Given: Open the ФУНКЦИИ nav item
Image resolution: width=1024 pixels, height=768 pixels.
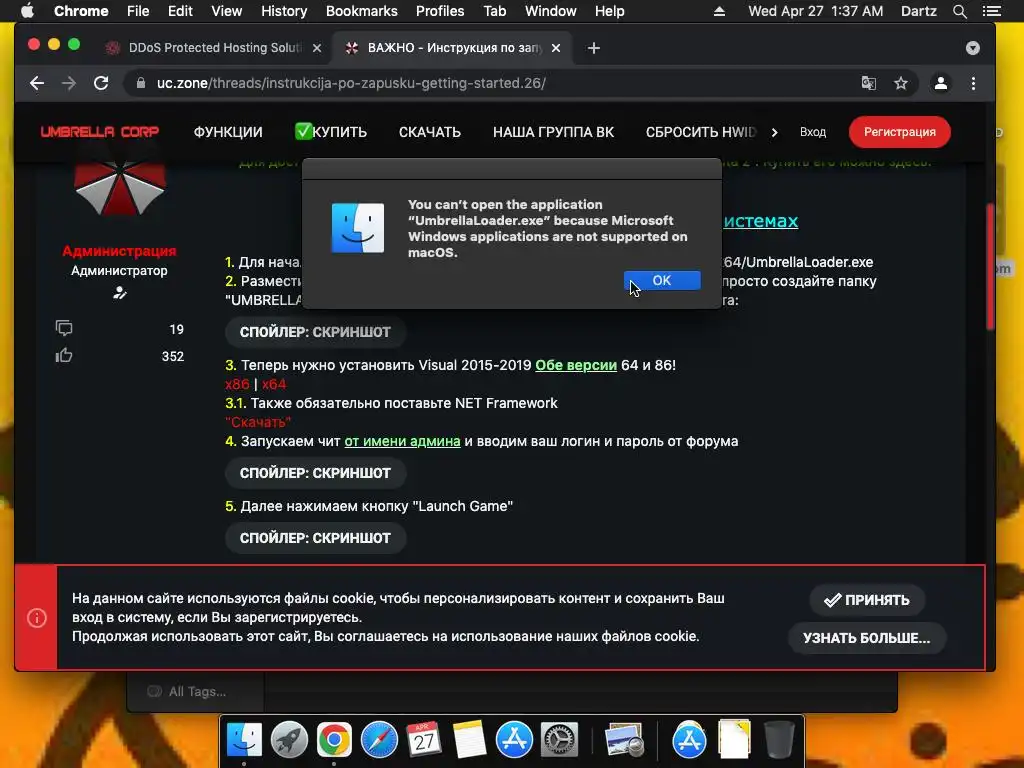Looking at the screenshot, I should tap(228, 132).
